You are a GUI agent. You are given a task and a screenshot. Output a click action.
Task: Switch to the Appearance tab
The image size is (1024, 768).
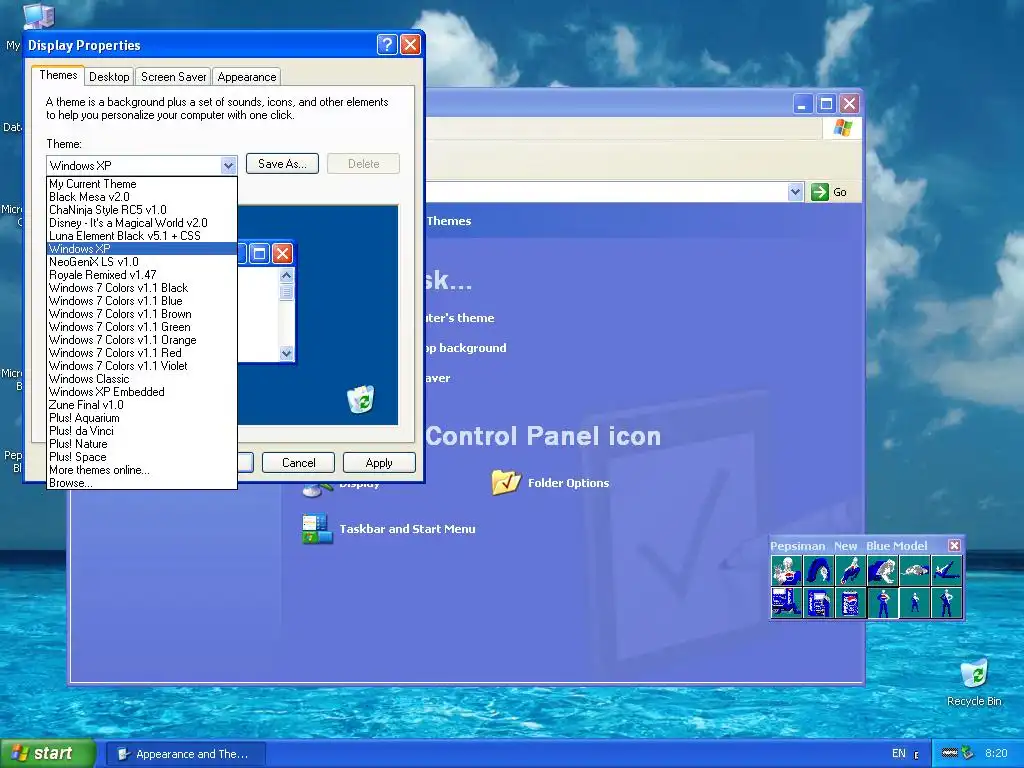(x=247, y=76)
